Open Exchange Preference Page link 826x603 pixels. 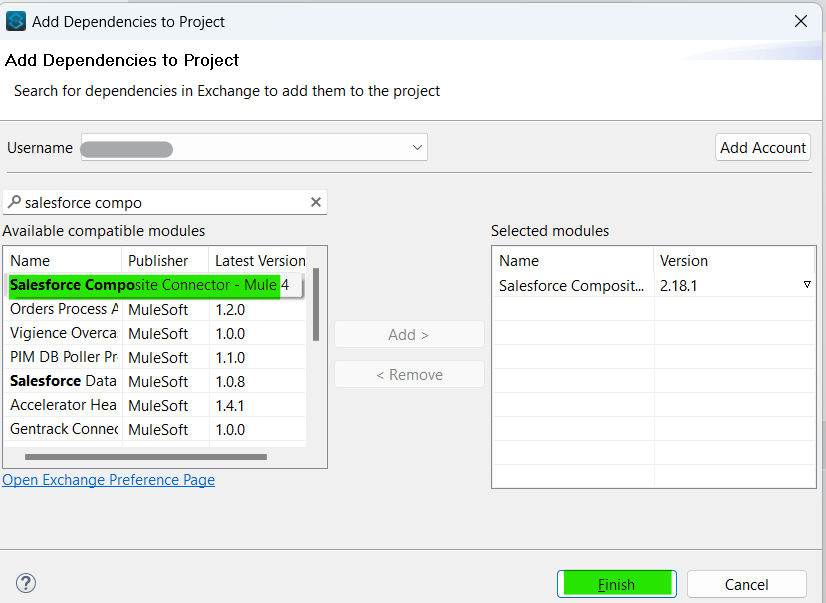click(x=108, y=480)
